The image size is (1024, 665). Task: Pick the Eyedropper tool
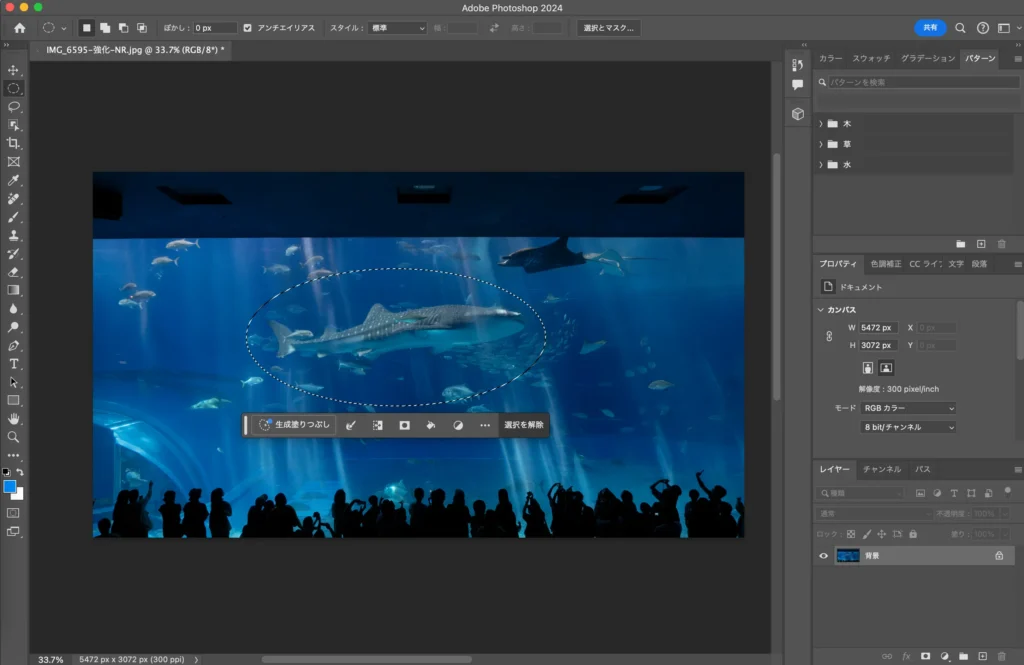(14, 180)
